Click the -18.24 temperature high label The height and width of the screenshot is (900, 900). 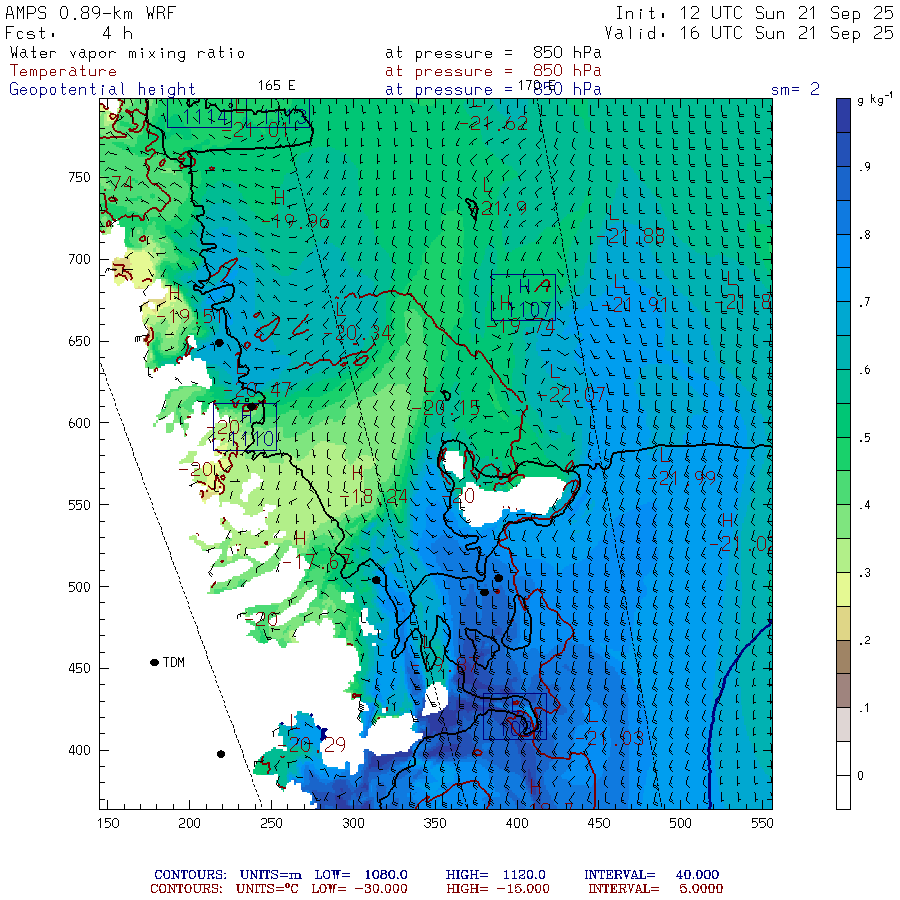tap(373, 496)
